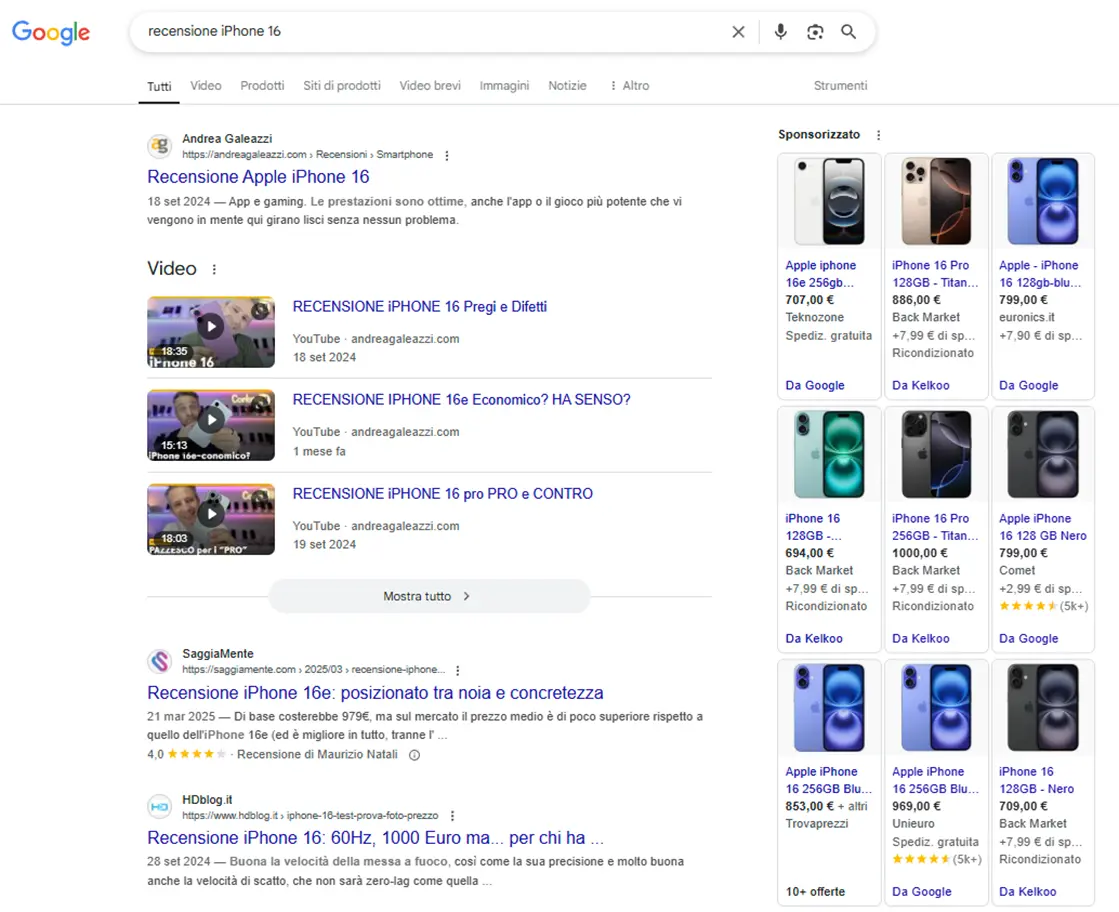Open Unieuro iPhone 16 256GB Blu image
The image size is (1119, 912).
tap(936, 708)
